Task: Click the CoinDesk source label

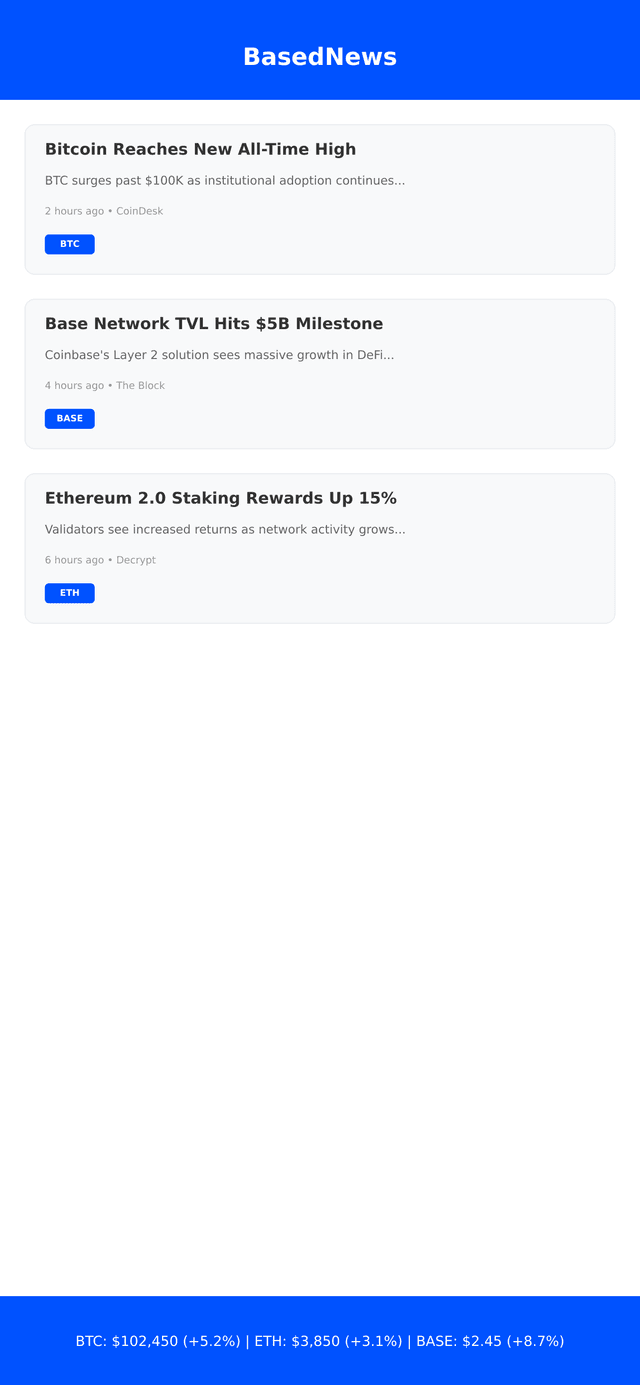Action: pyautogui.click(x=138, y=210)
